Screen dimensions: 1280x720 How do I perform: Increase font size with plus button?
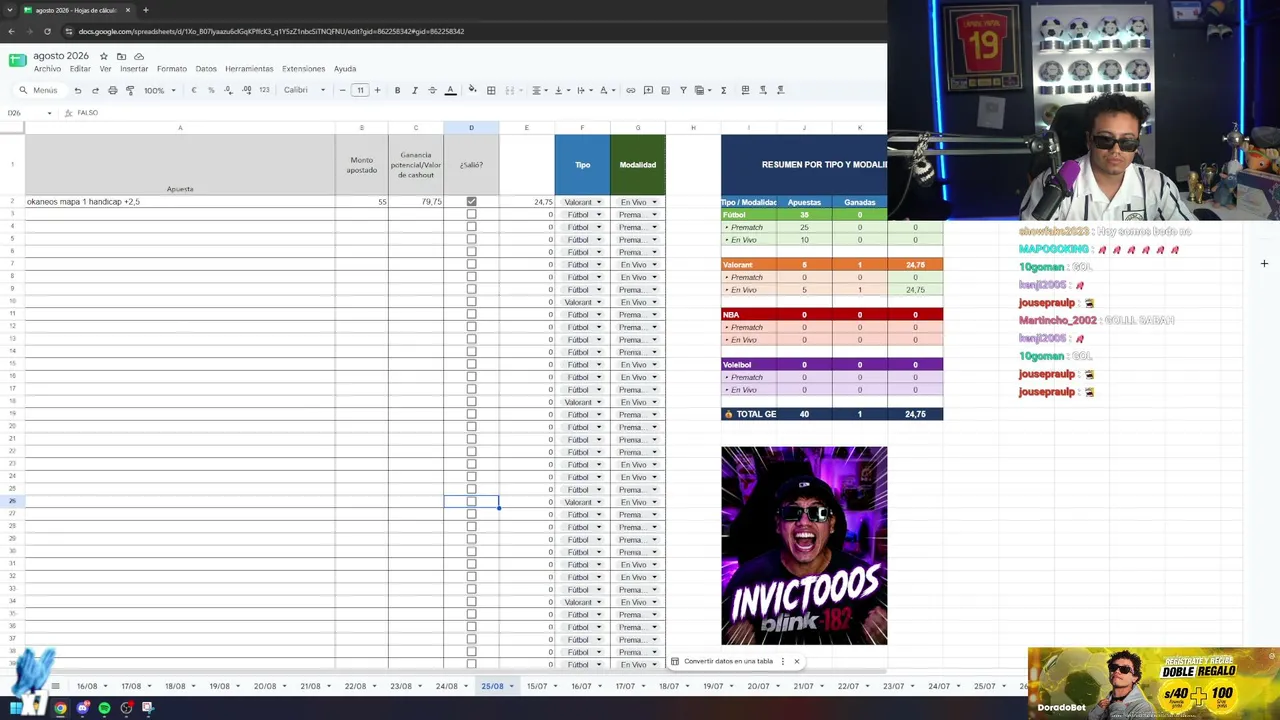click(377, 90)
